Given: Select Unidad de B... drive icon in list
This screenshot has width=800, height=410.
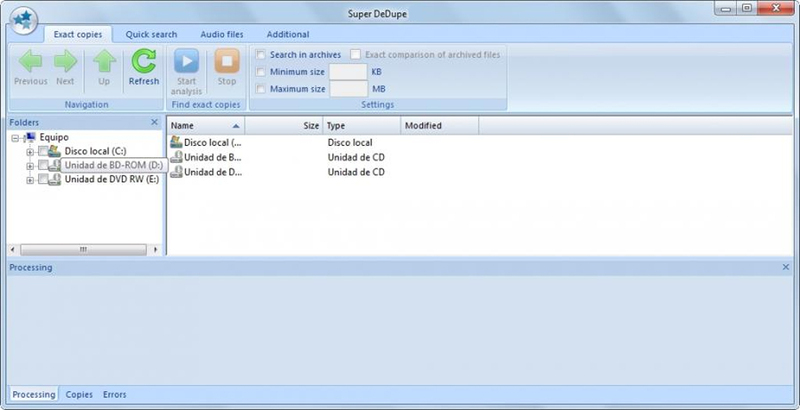Looking at the screenshot, I should [x=177, y=157].
